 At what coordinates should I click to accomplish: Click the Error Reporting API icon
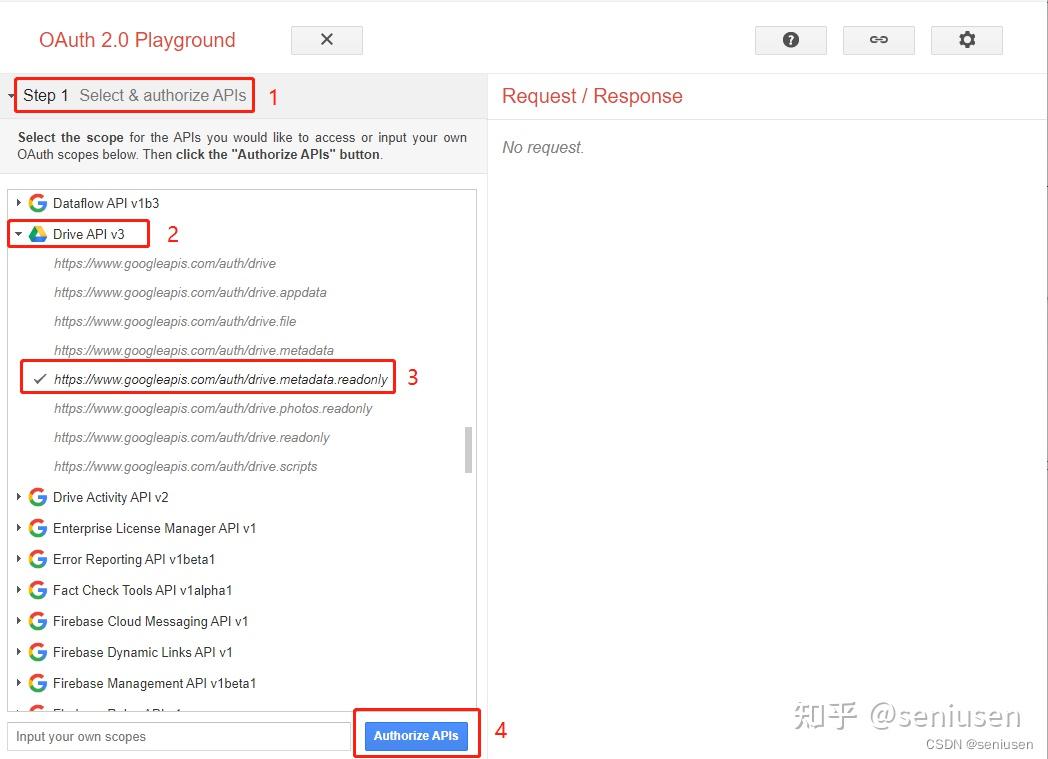[37, 559]
